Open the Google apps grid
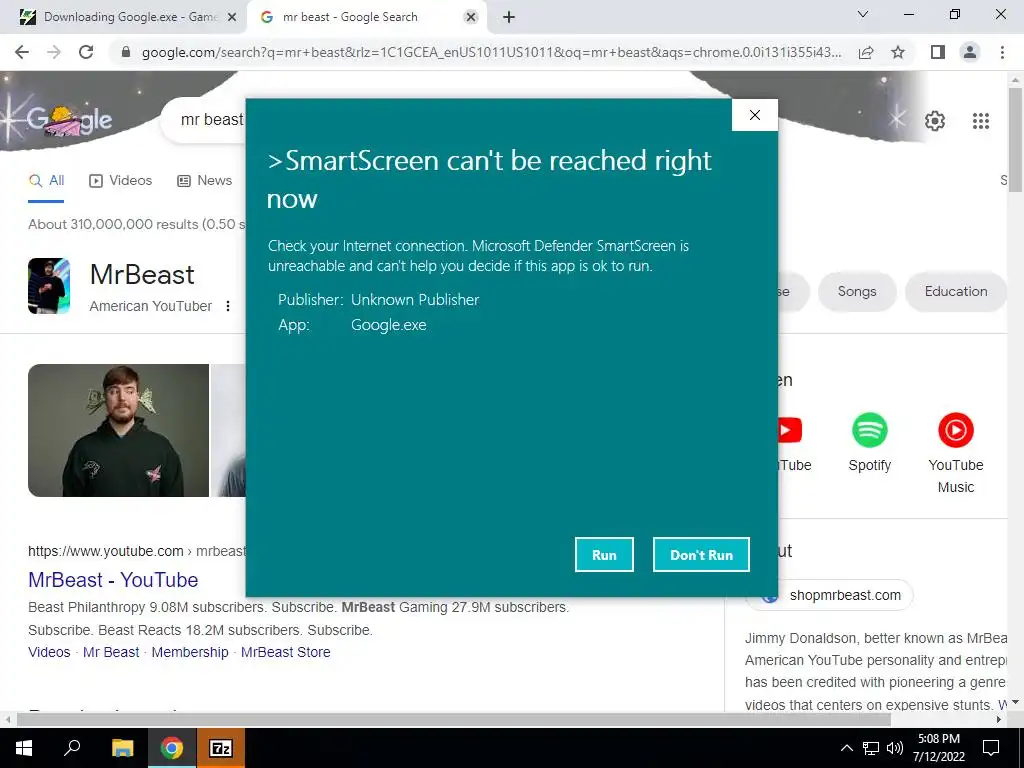This screenshot has width=1024, height=768. point(980,121)
